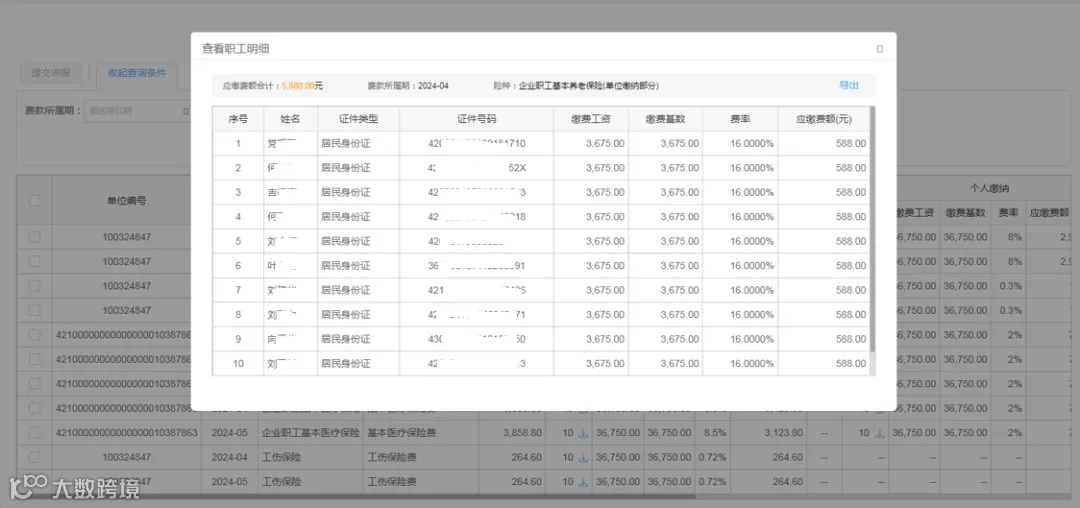1080x508 pixels.
Task: Select serial number 4 cell
Action: click(x=238, y=217)
